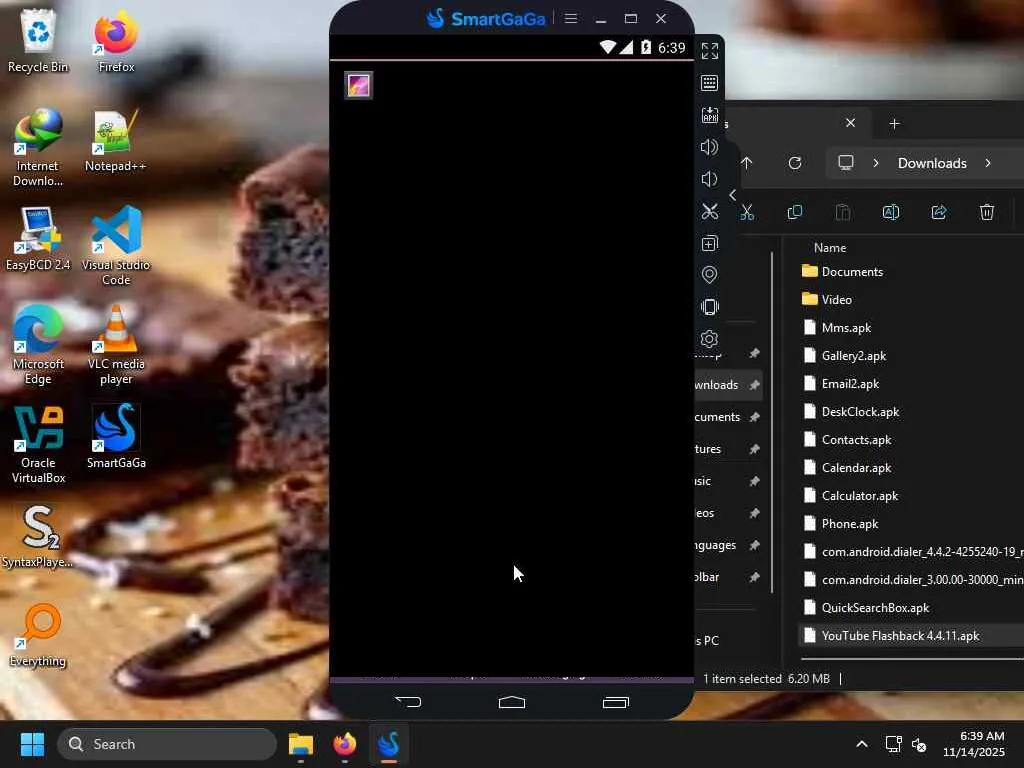Select the Calculator.apk file

(859, 496)
